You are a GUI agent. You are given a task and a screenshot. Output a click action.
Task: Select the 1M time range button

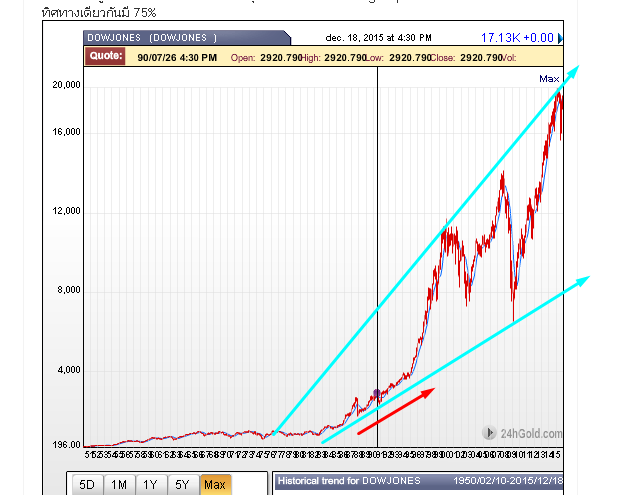[x=119, y=485]
